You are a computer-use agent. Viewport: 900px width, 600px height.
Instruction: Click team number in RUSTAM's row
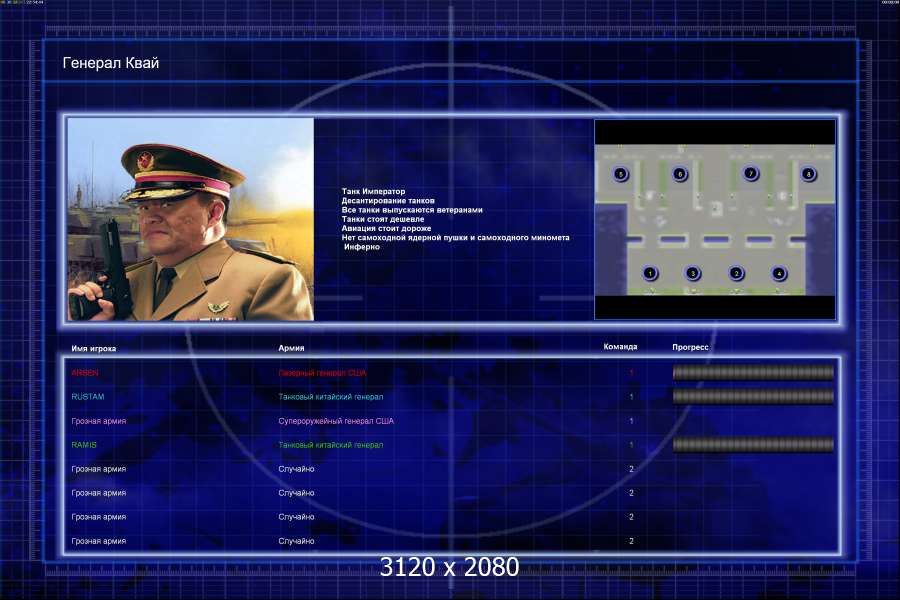coord(631,397)
